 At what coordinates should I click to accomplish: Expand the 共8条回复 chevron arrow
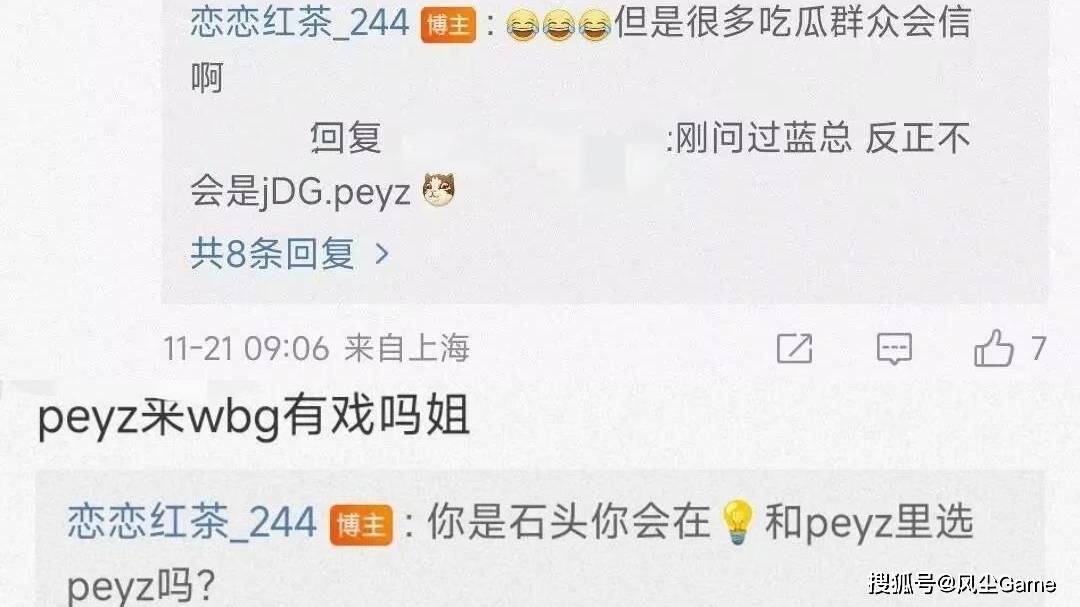pyautogui.click(x=382, y=255)
